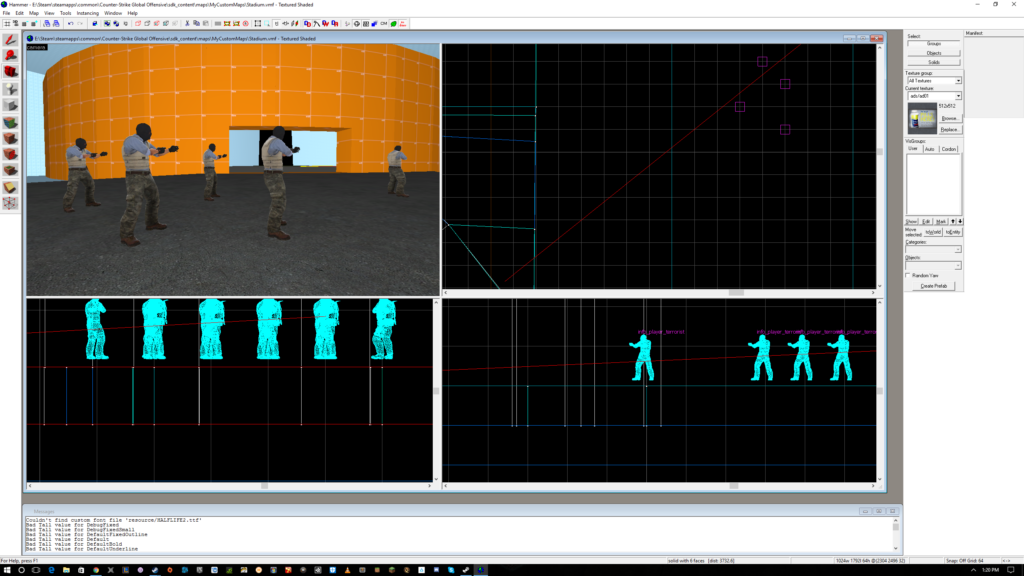The width and height of the screenshot is (1024, 576).
Task: Select the Magnify tool
Action: coord(10,56)
